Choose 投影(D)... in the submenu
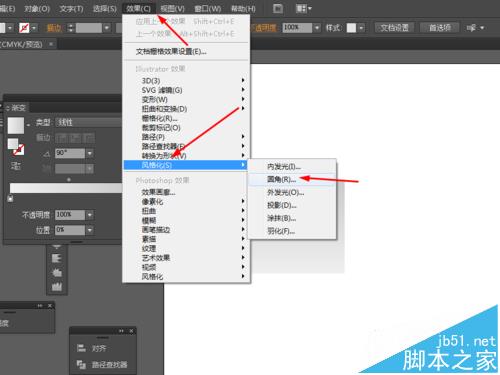500x375 pixels. coord(292,205)
